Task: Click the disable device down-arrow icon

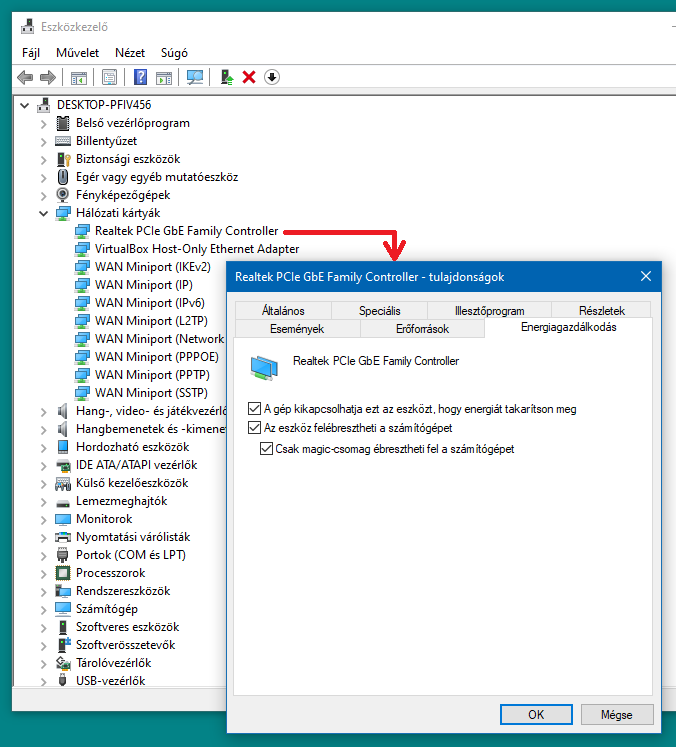Action: [272, 77]
